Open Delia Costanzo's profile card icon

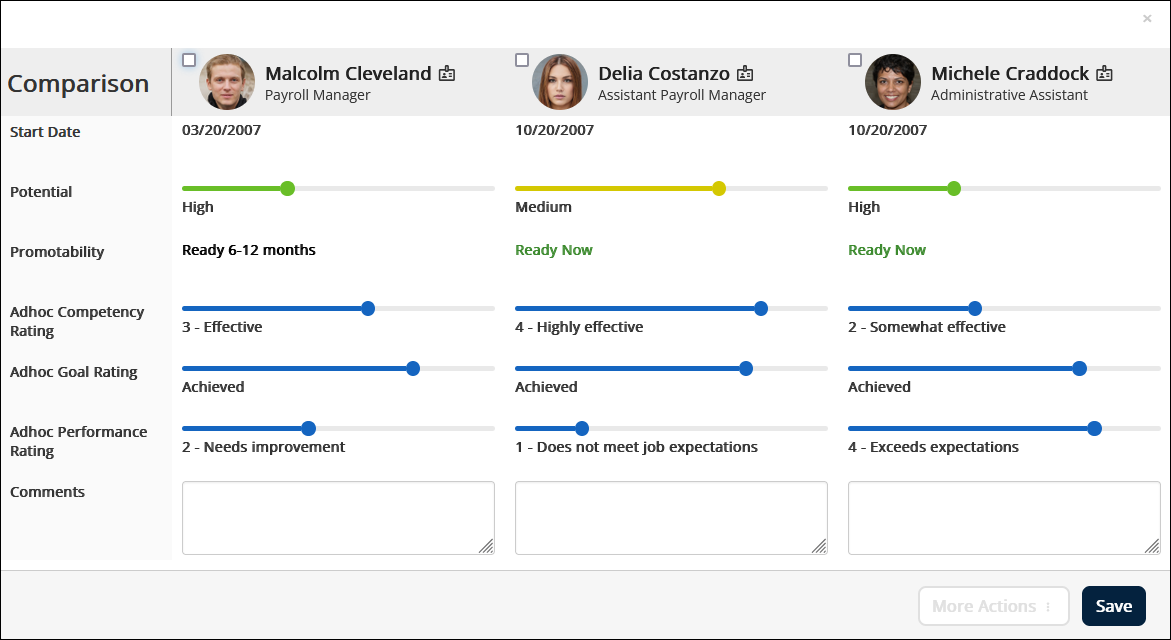click(x=745, y=73)
